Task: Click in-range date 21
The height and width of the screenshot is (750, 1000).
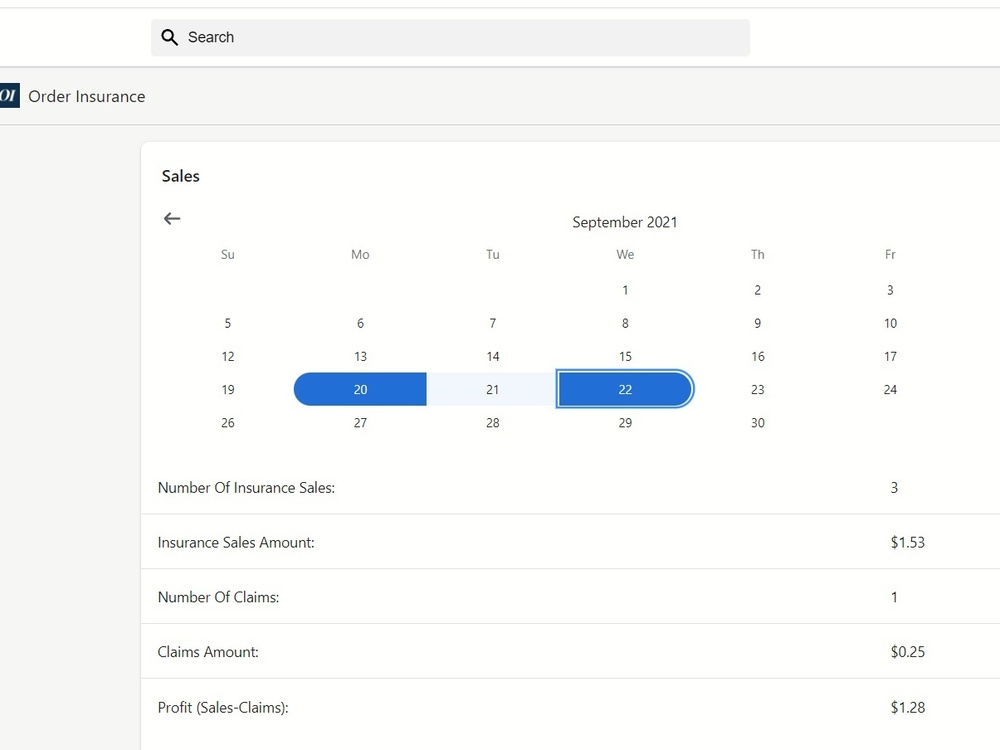Action: tap(492, 390)
